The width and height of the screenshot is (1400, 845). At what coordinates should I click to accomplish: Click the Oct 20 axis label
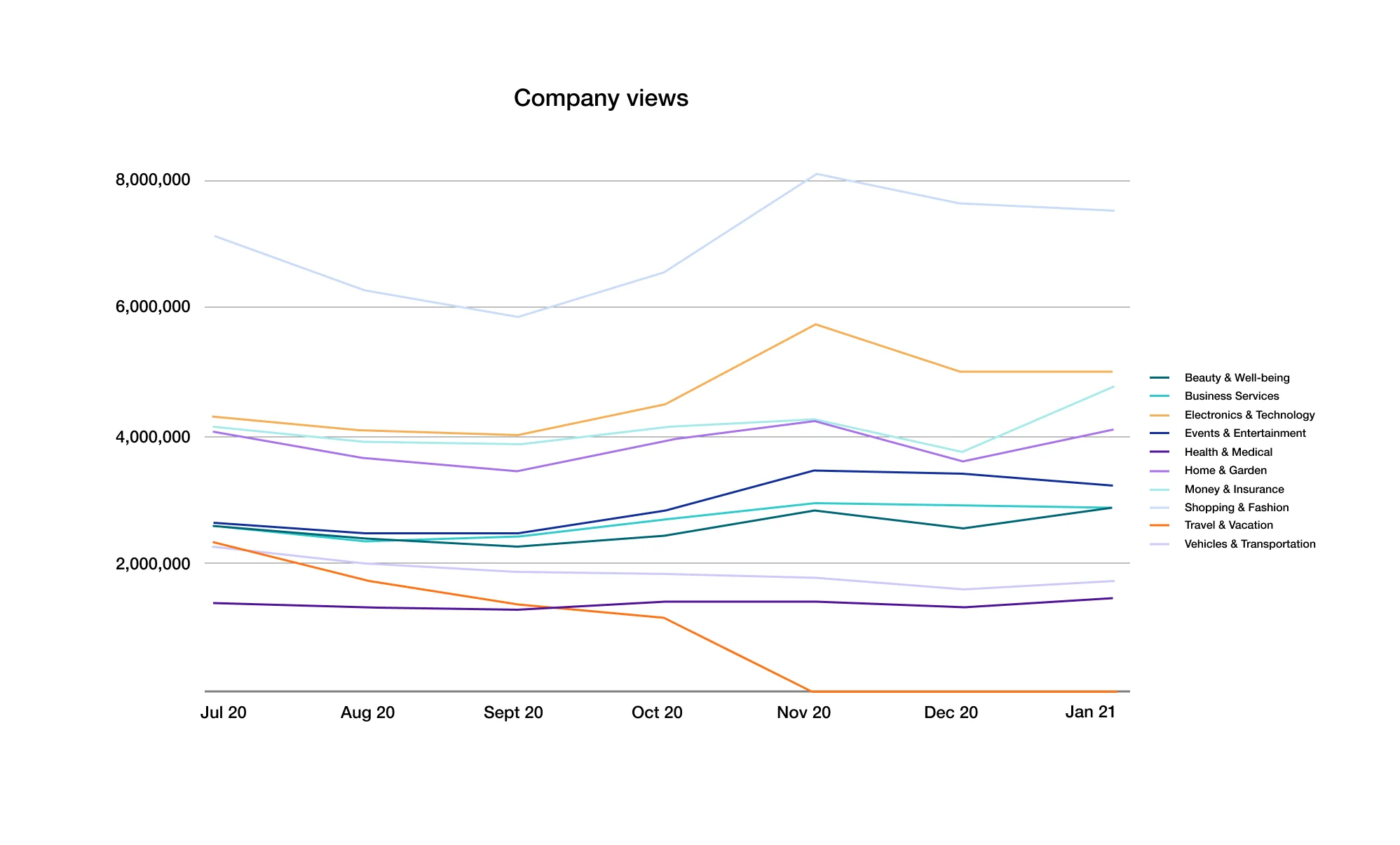coord(657,712)
